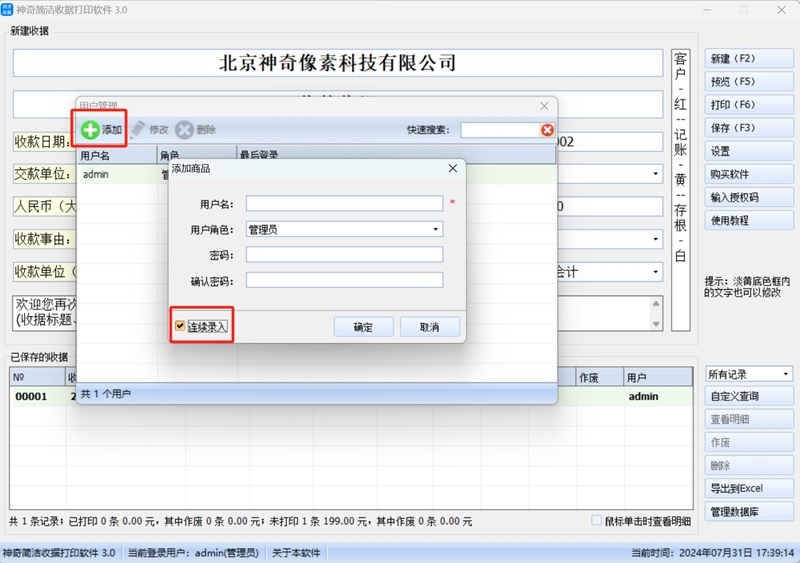Click the 新建（F2）button
This screenshot has height=563, width=800.
(749, 59)
